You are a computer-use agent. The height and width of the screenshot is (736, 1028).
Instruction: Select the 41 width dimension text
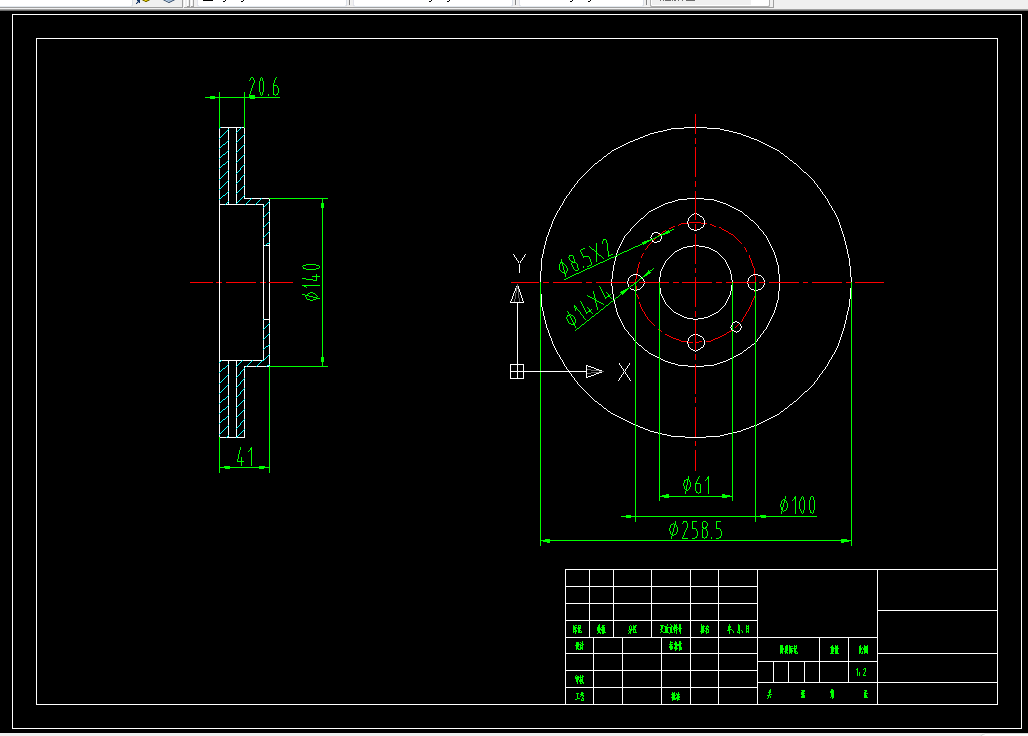pyautogui.click(x=245, y=456)
